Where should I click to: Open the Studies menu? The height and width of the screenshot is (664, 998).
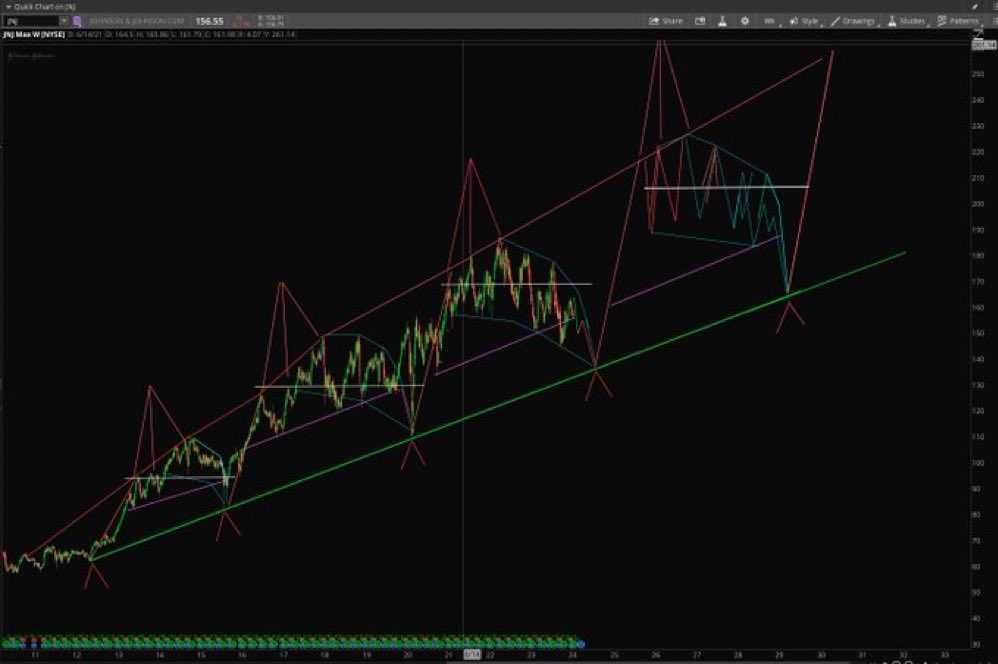pos(907,21)
